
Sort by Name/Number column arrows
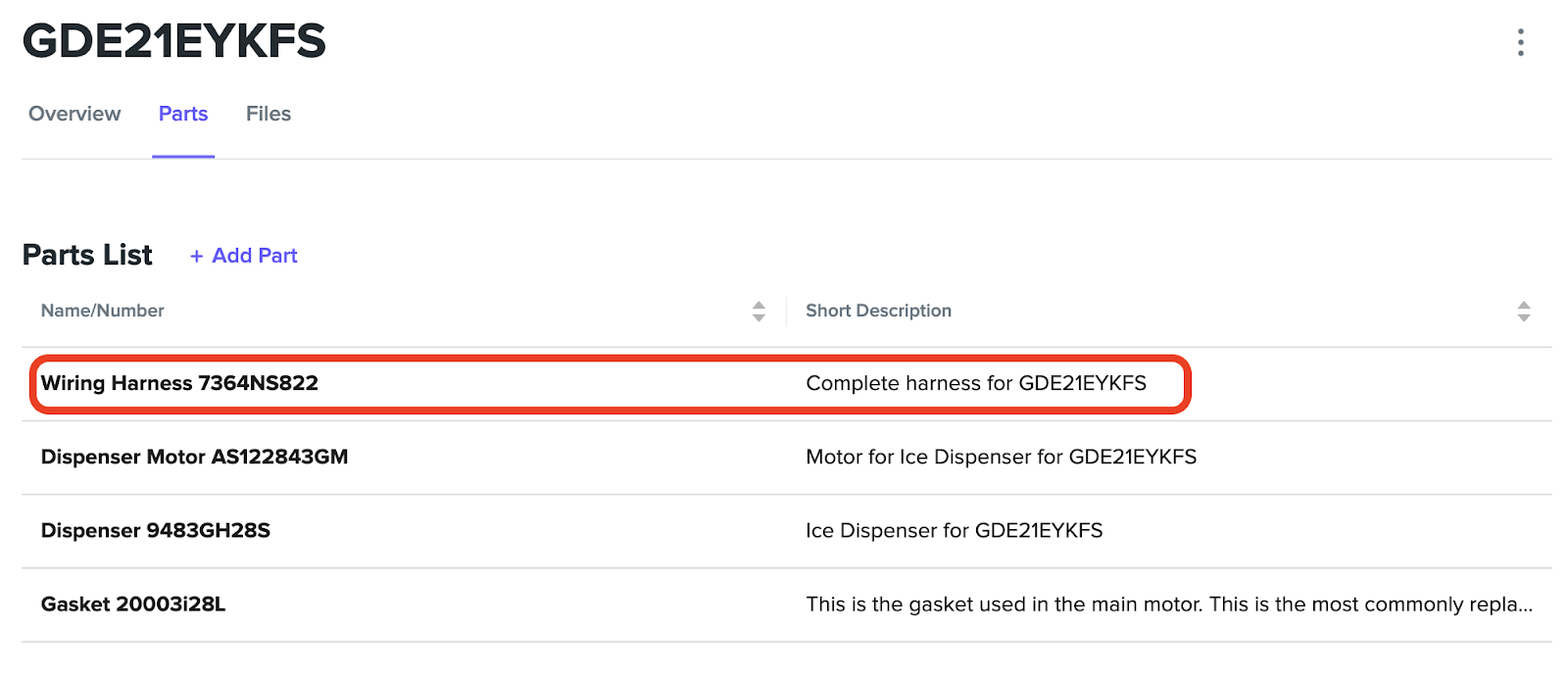(x=759, y=312)
